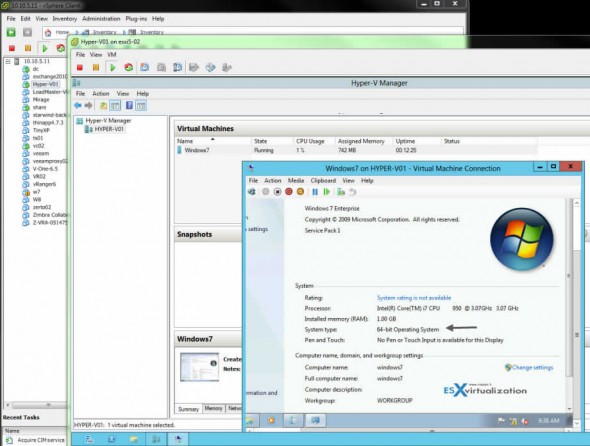Click green back arrow in vSphere Client
590x446 pixels.
coord(11,32)
